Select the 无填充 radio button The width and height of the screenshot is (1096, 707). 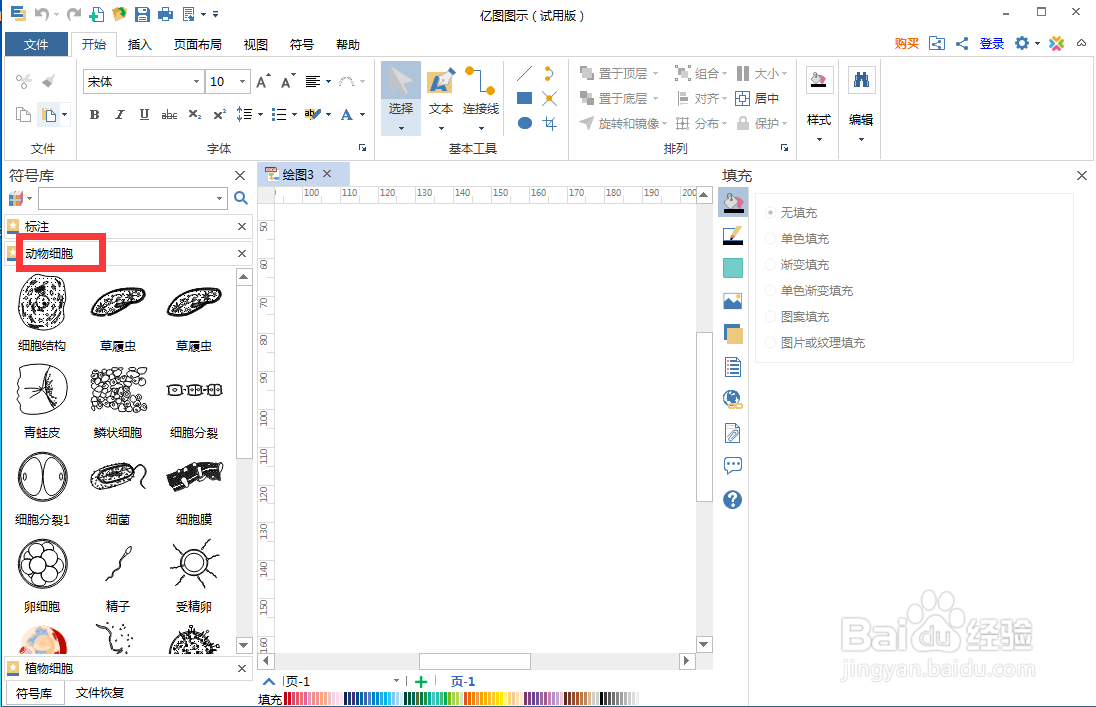pyautogui.click(x=769, y=212)
